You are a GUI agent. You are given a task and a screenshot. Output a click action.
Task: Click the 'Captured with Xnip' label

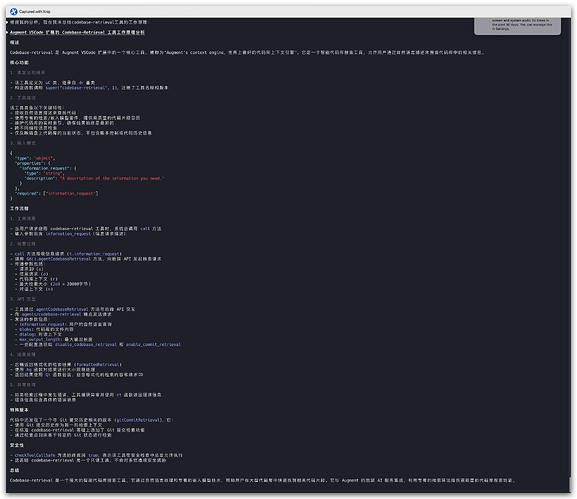coord(35,12)
